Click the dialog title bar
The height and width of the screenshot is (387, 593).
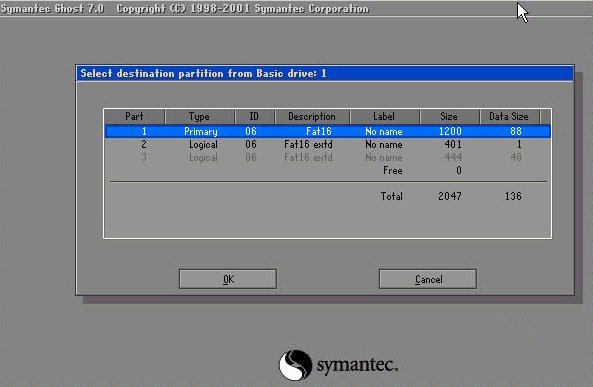pyautogui.click(x=324, y=73)
